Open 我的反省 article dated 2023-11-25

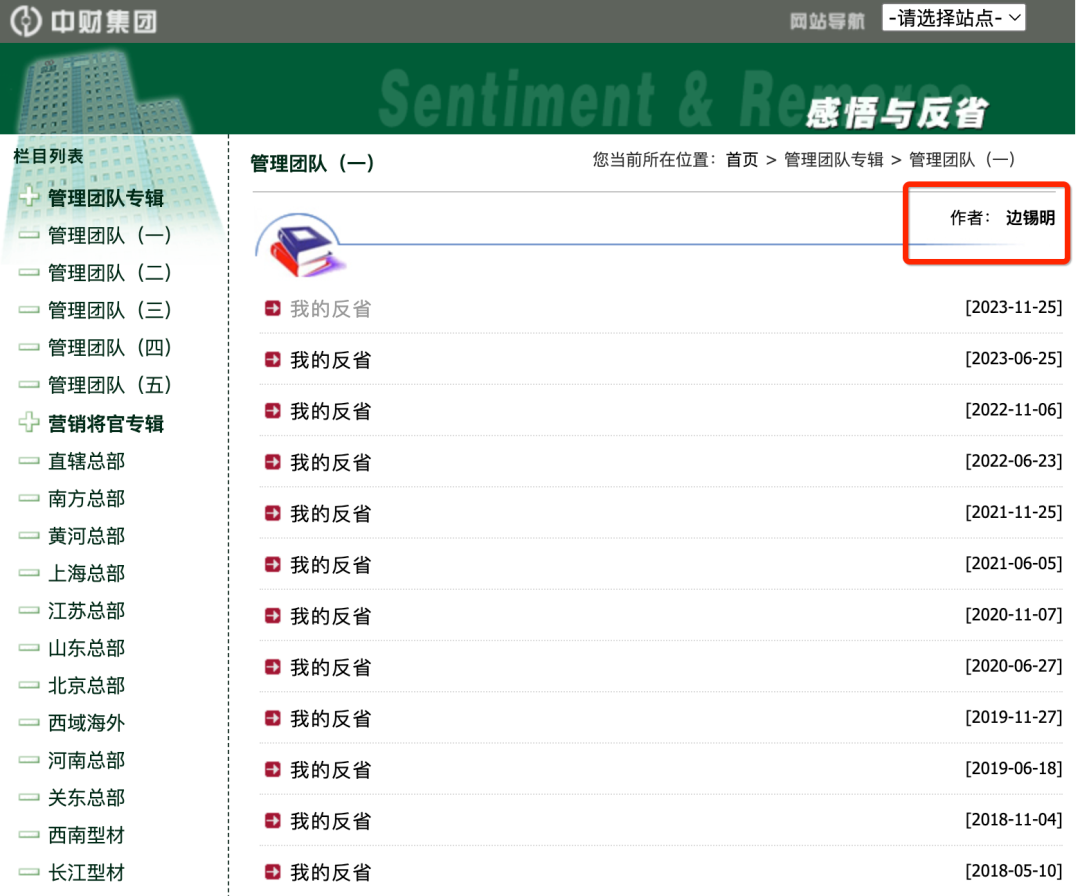point(330,309)
